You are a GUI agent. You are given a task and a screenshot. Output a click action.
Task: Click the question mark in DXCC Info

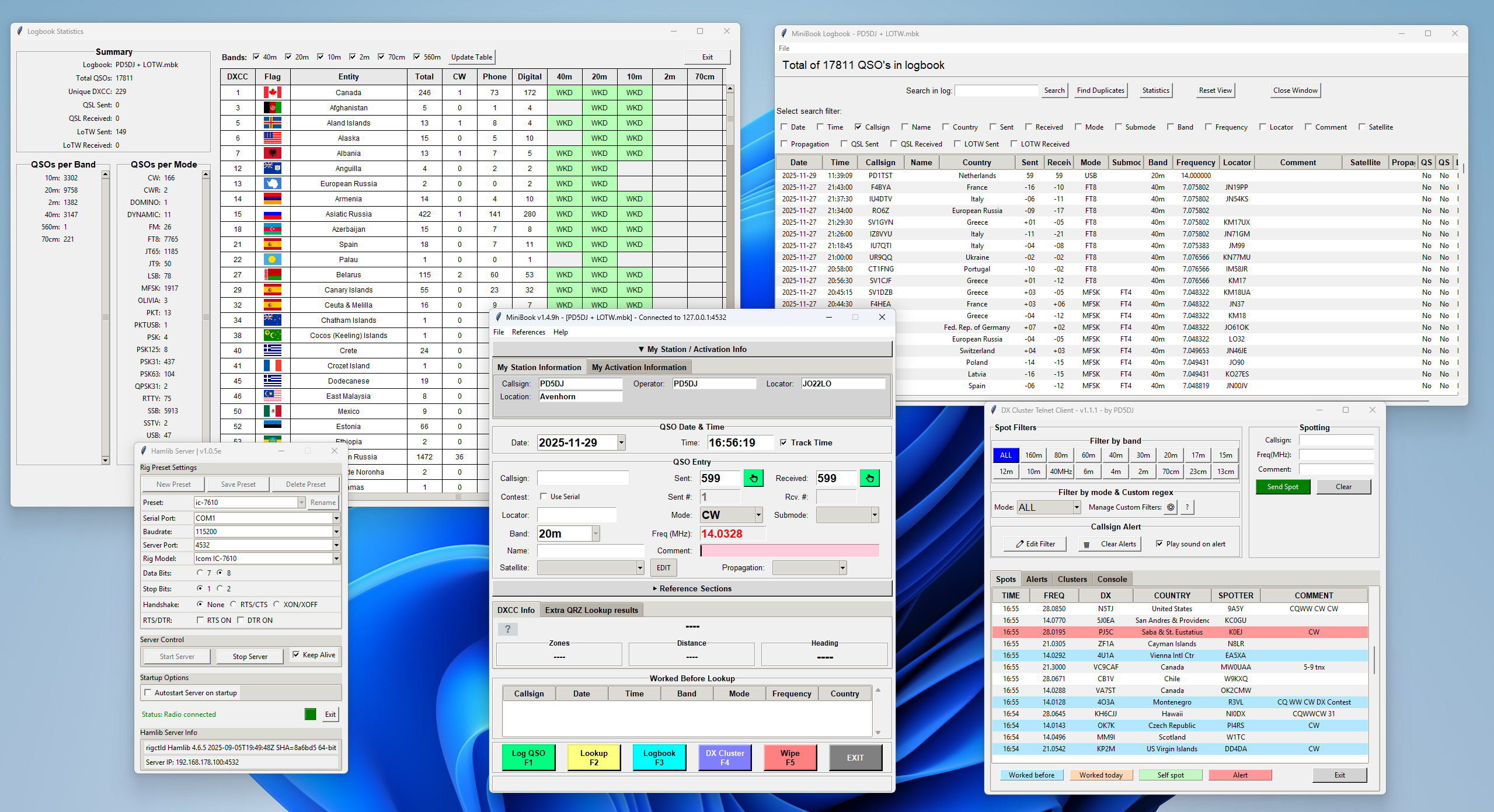coord(507,629)
